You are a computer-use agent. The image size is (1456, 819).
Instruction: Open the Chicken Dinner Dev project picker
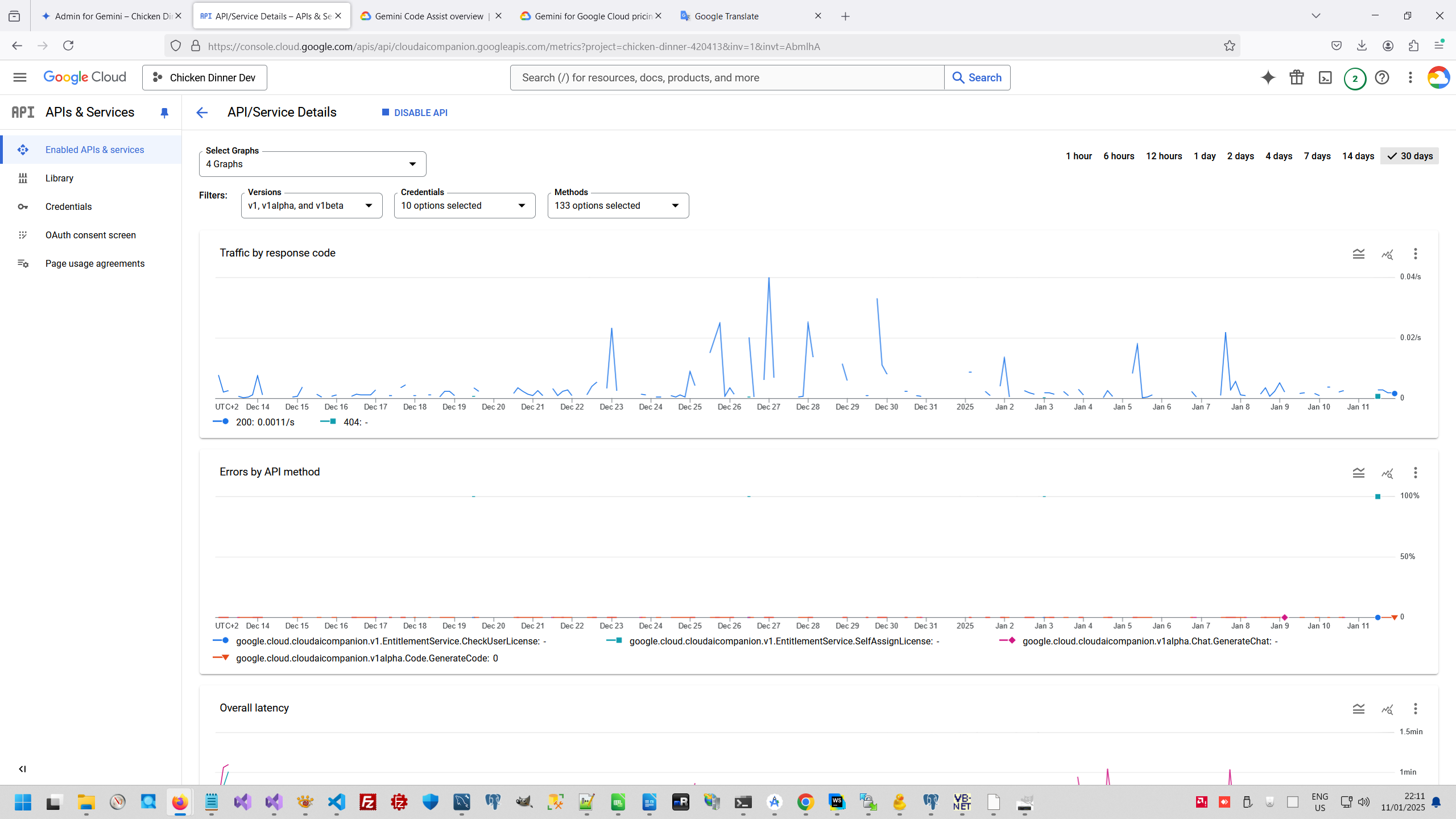pyautogui.click(x=205, y=78)
